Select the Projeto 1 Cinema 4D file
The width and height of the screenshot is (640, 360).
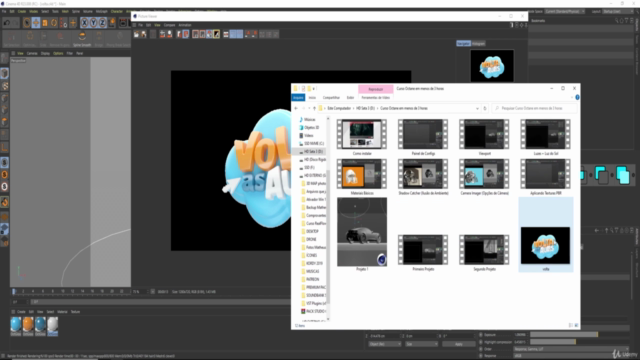[x=362, y=235]
